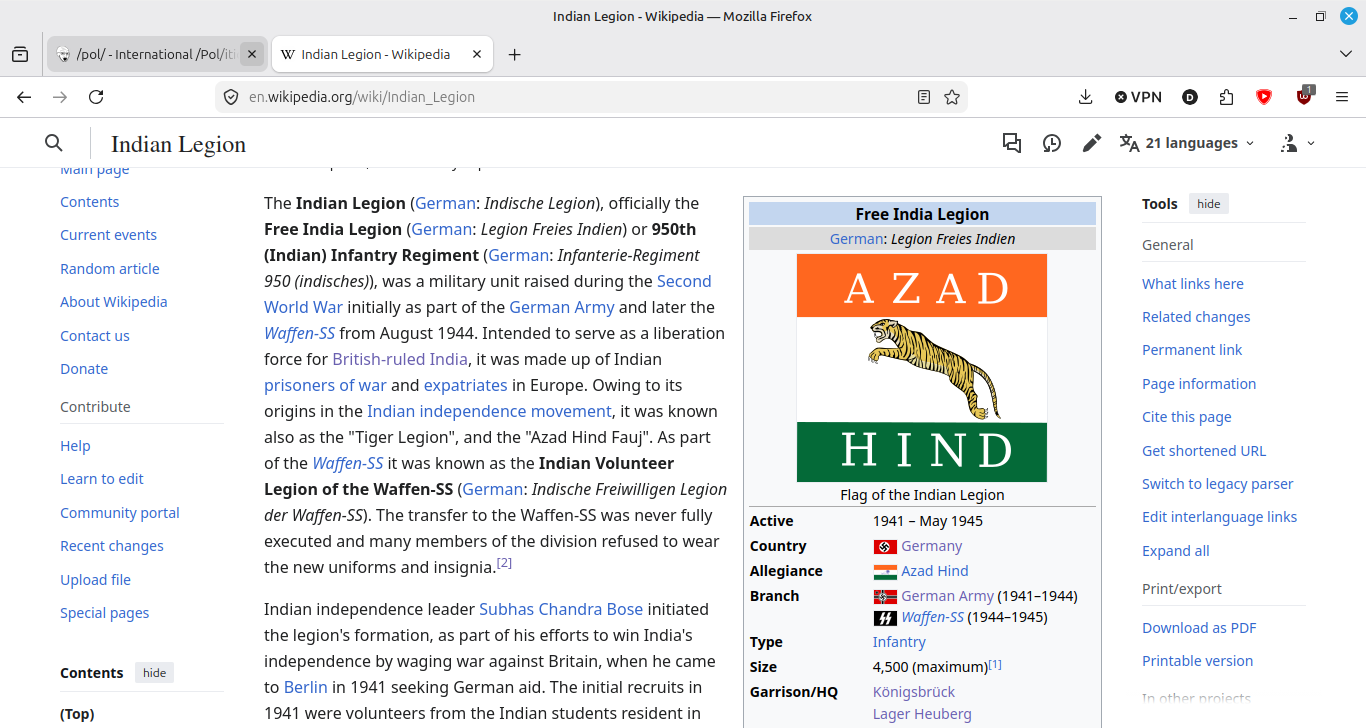
Task: Switch to the /pol/ International tab
Action: click(x=157, y=54)
